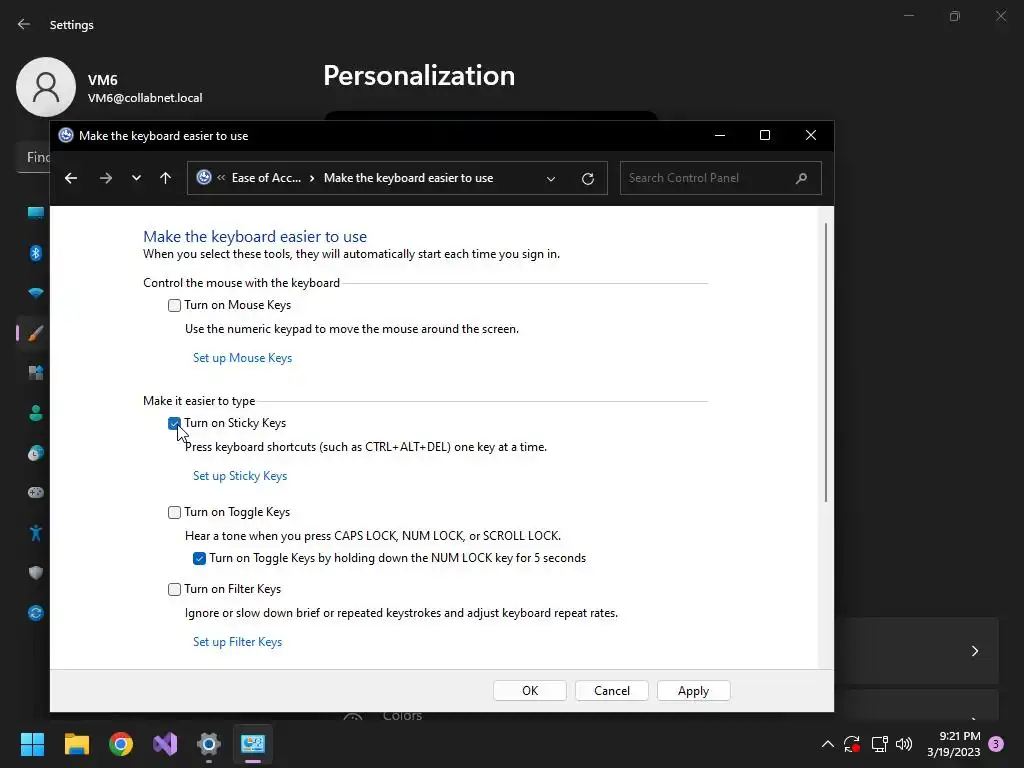Viewport: 1024px width, 768px height.
Task: Close the keyboard settings Control Panel window
Action: [x=810, y=135]
